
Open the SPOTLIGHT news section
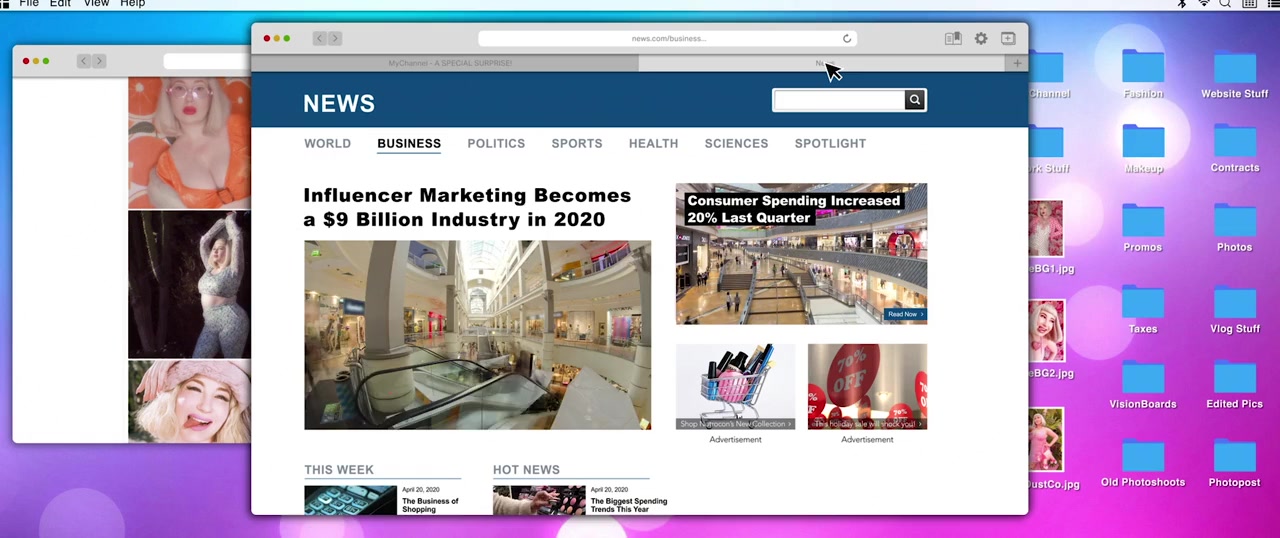[830, 143]
